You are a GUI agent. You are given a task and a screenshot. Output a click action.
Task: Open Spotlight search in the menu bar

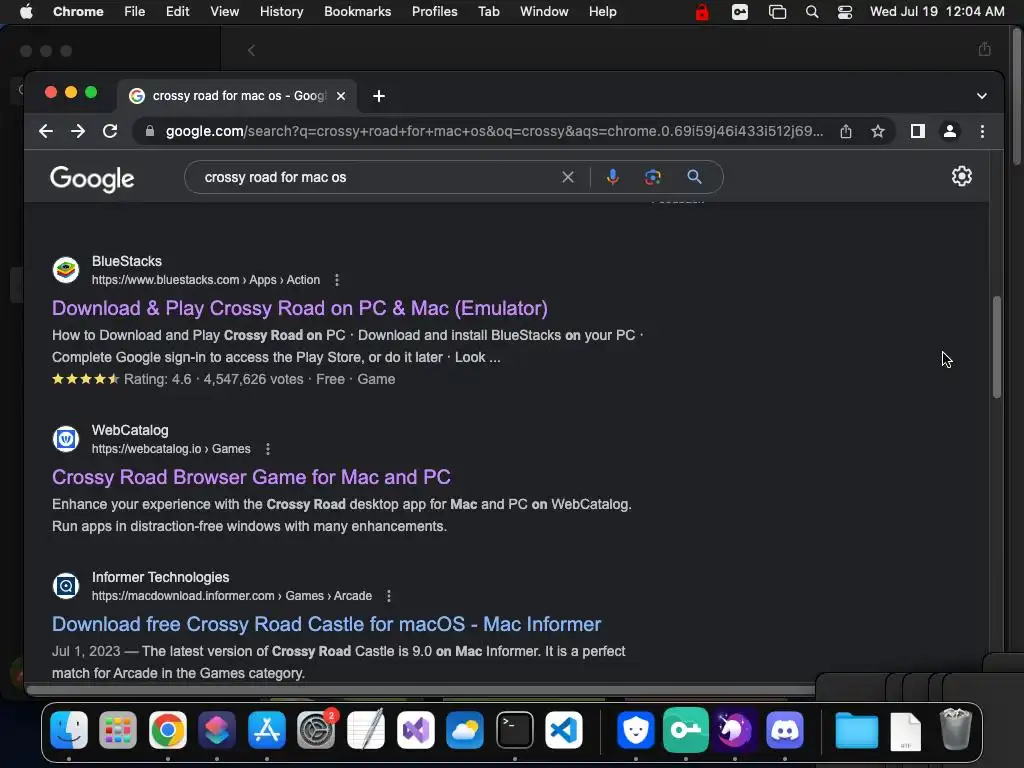[x=812, y=12]
